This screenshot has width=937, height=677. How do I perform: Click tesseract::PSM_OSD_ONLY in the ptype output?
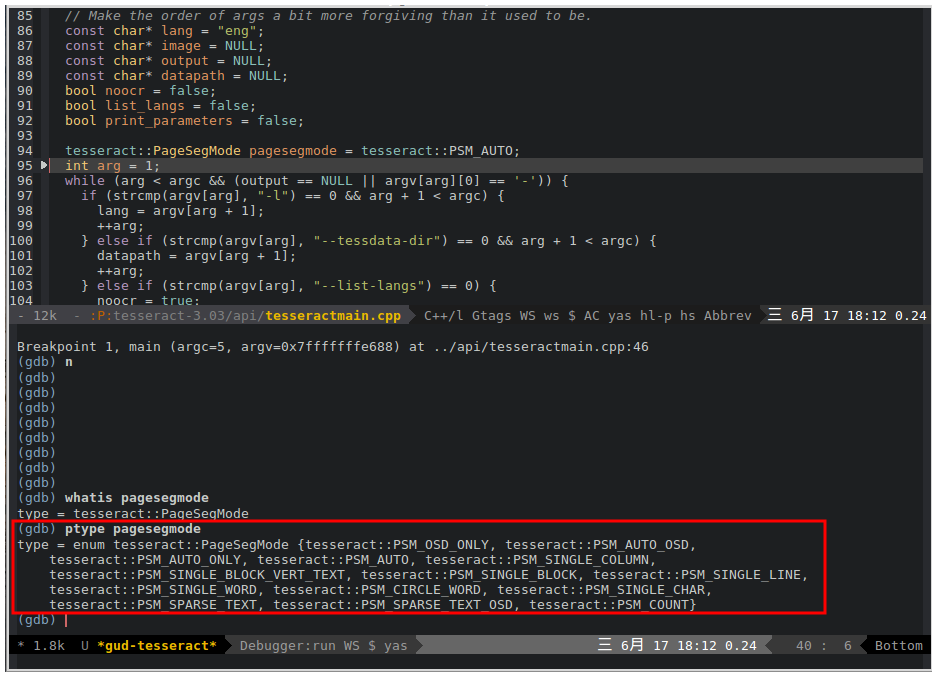(x=397, y=544)
